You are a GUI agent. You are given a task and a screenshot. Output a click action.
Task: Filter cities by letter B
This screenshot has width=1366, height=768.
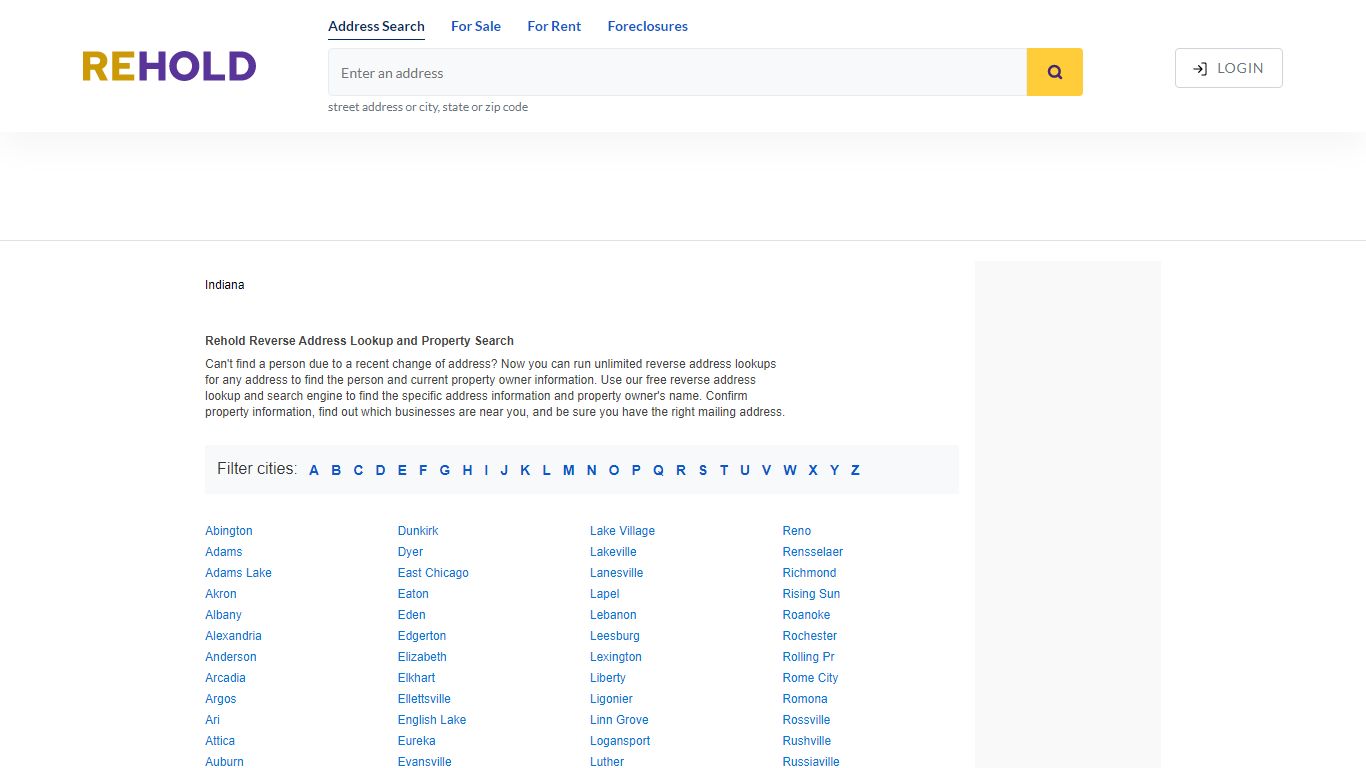tap(336, 470)
